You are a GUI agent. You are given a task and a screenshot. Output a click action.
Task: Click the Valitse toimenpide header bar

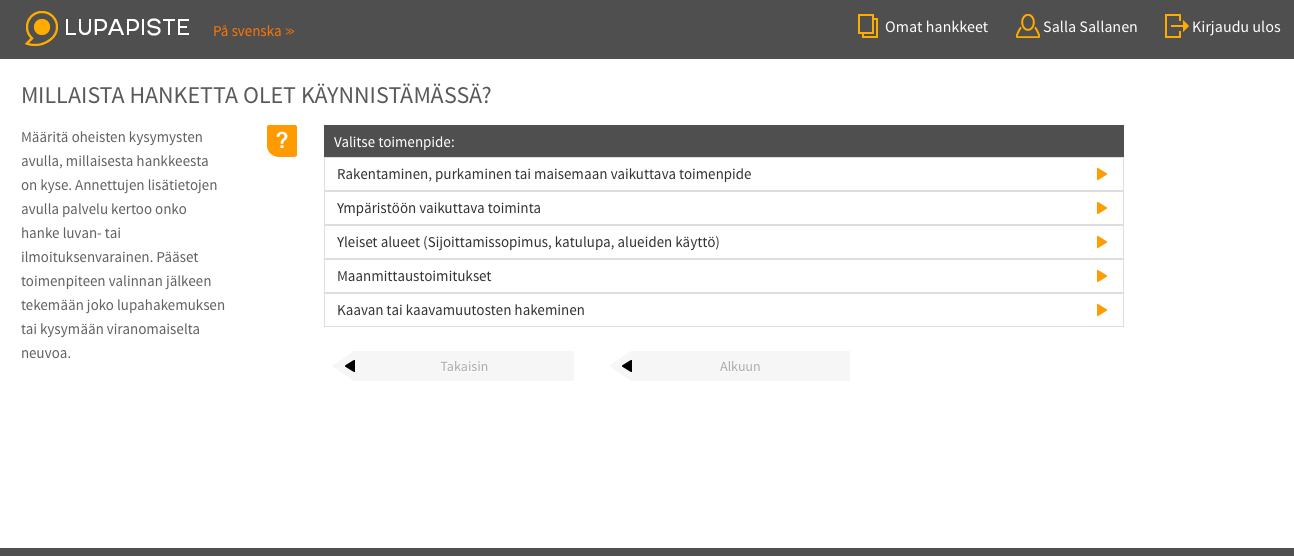[724, 141]
